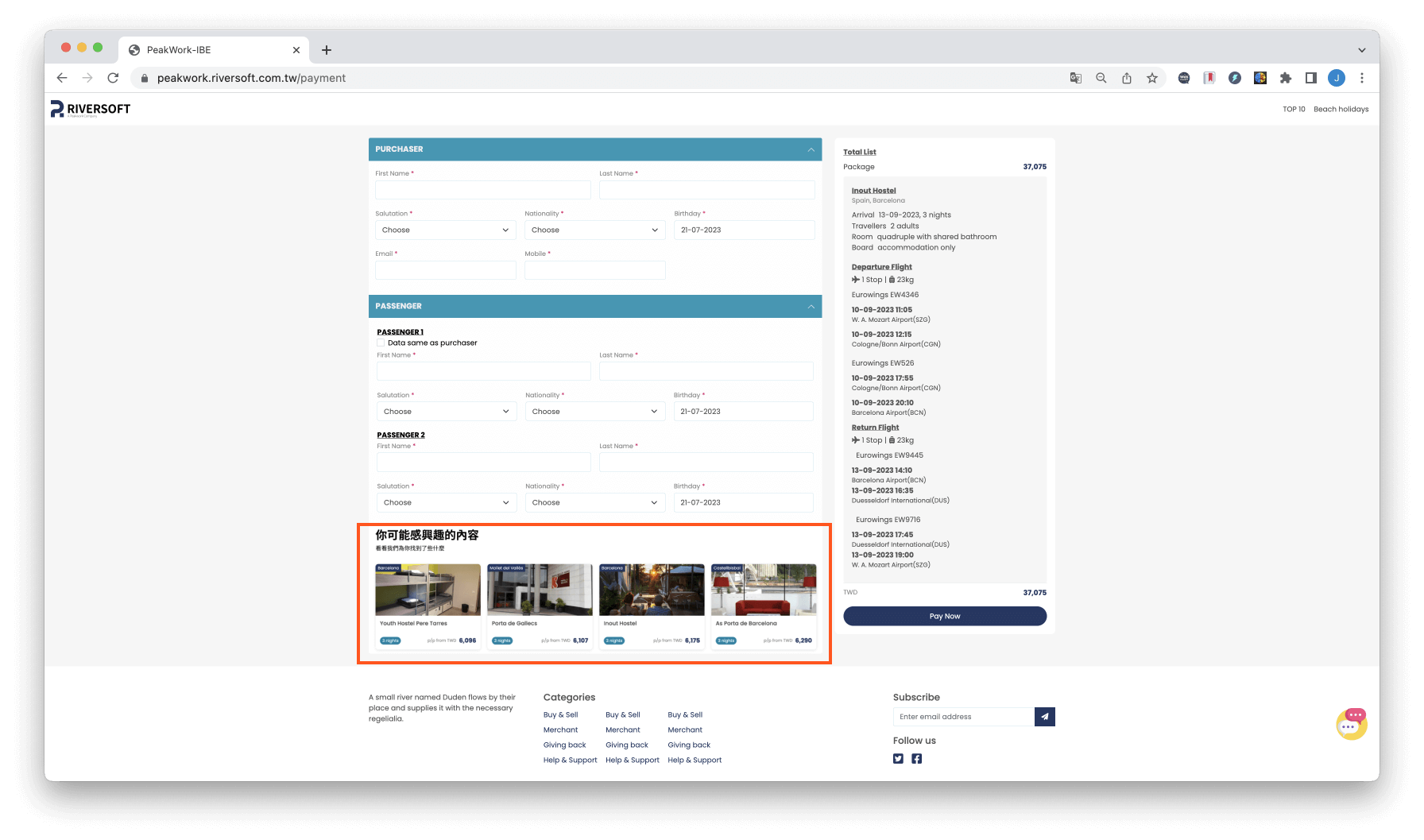Click the first Giving back link

point(564,745)
